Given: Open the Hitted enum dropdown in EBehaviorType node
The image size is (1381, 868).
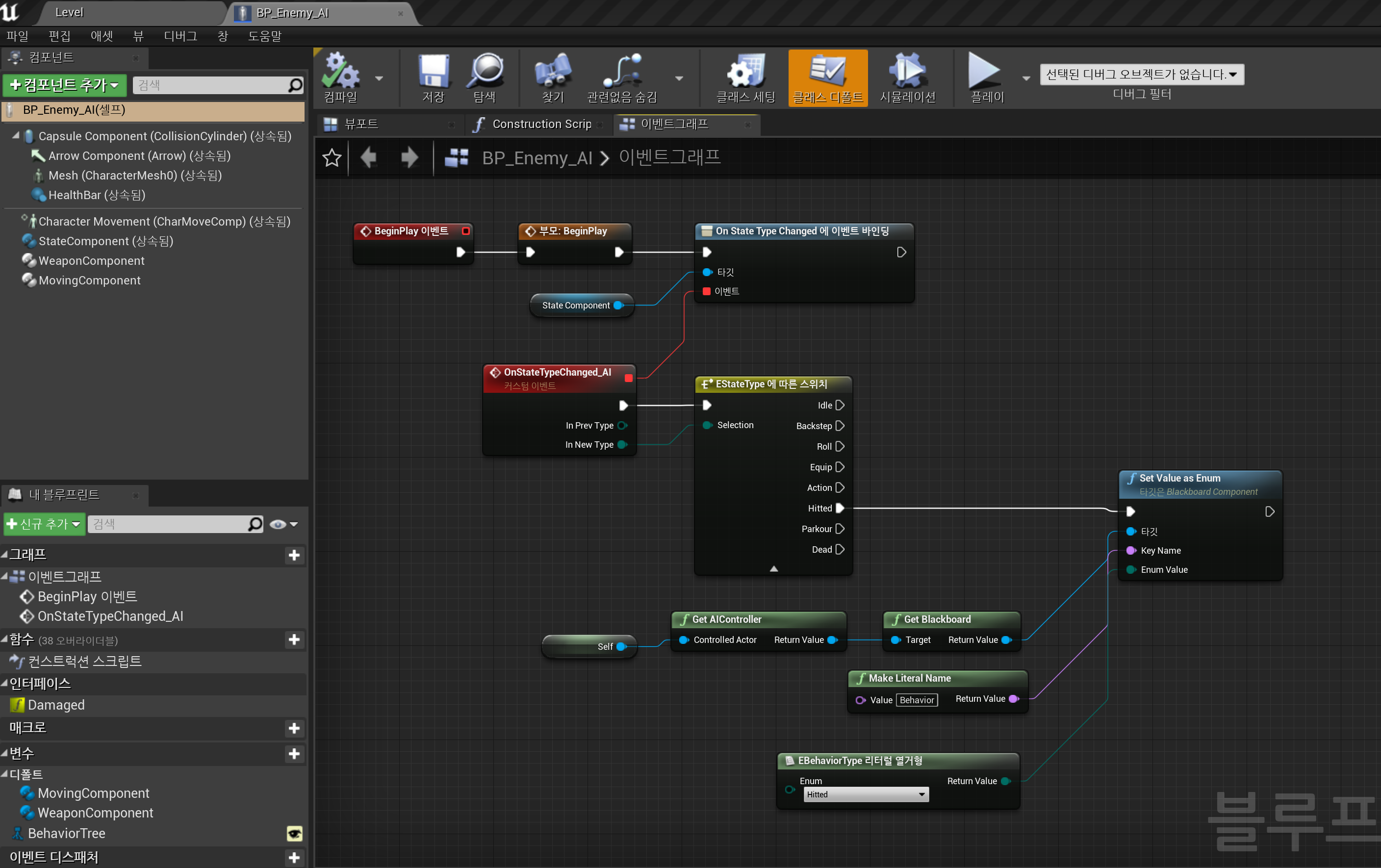Looking at the screenshot, I should click(866, 794).
